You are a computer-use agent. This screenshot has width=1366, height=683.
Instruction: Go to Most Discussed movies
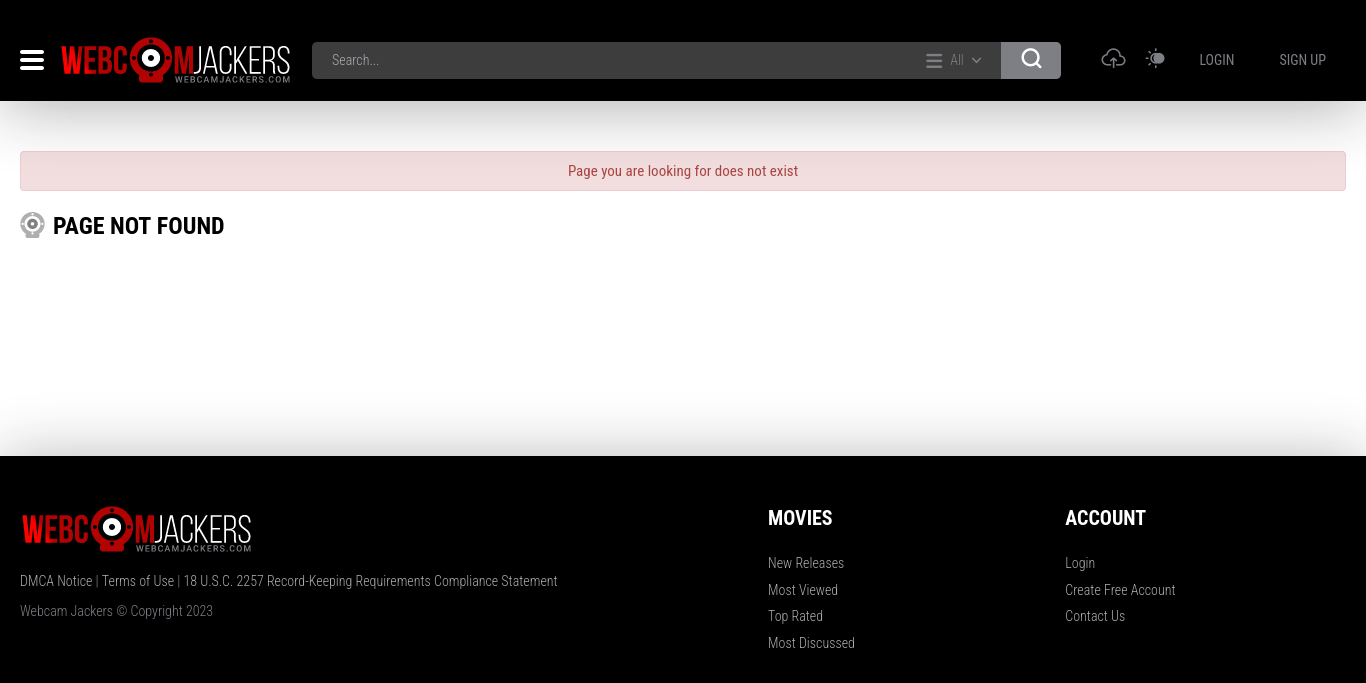811,643
